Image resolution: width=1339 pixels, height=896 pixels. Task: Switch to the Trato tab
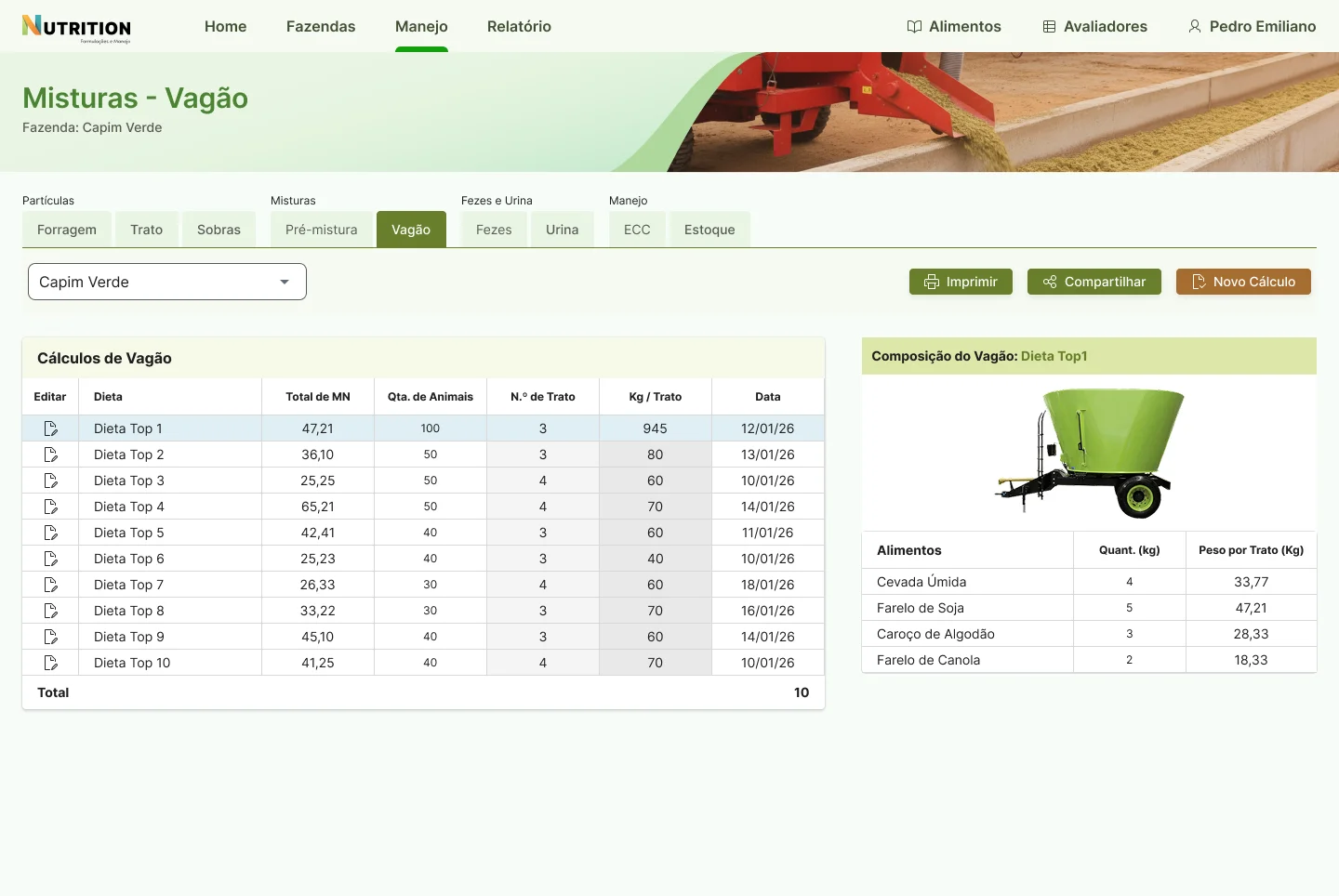coord(147,230)
